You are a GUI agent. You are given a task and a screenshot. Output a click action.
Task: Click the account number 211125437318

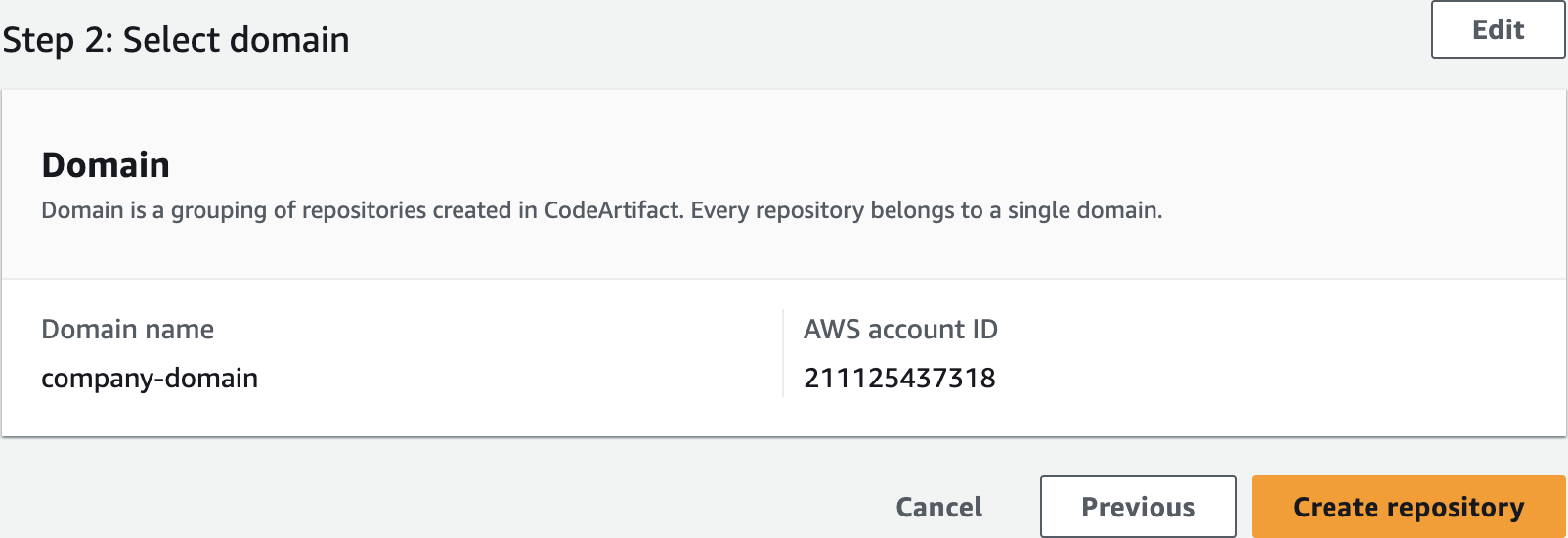point(899,379)
